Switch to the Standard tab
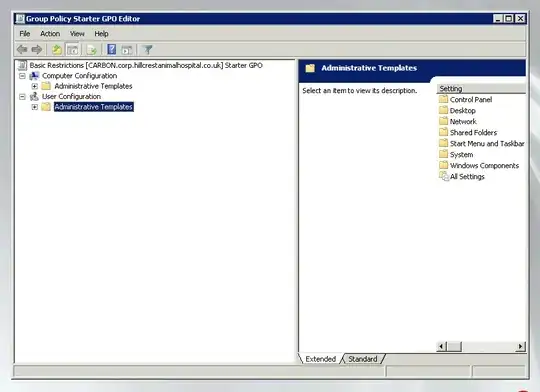The height and width of the screenshot is (392, 540). click(363, 359)
